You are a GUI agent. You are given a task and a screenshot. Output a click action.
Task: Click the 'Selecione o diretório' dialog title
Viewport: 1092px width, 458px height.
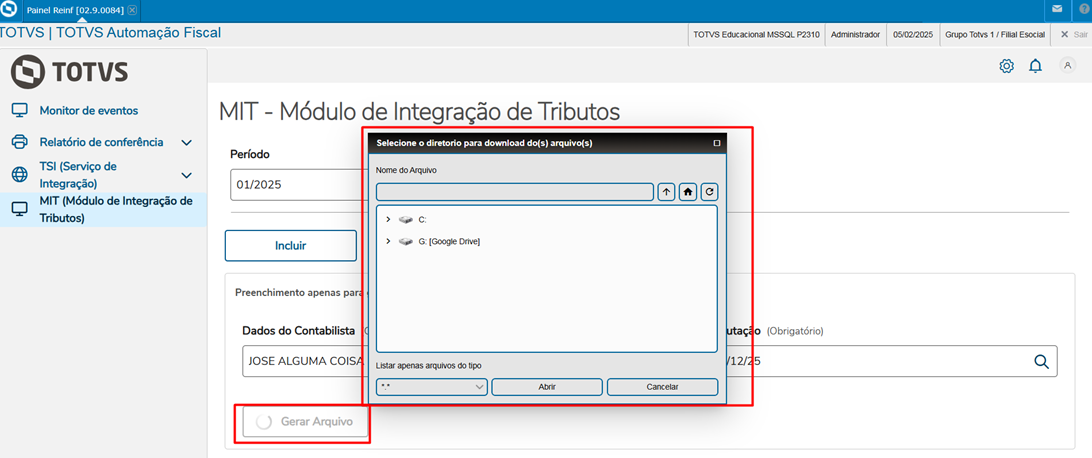(x=484, y=143)
